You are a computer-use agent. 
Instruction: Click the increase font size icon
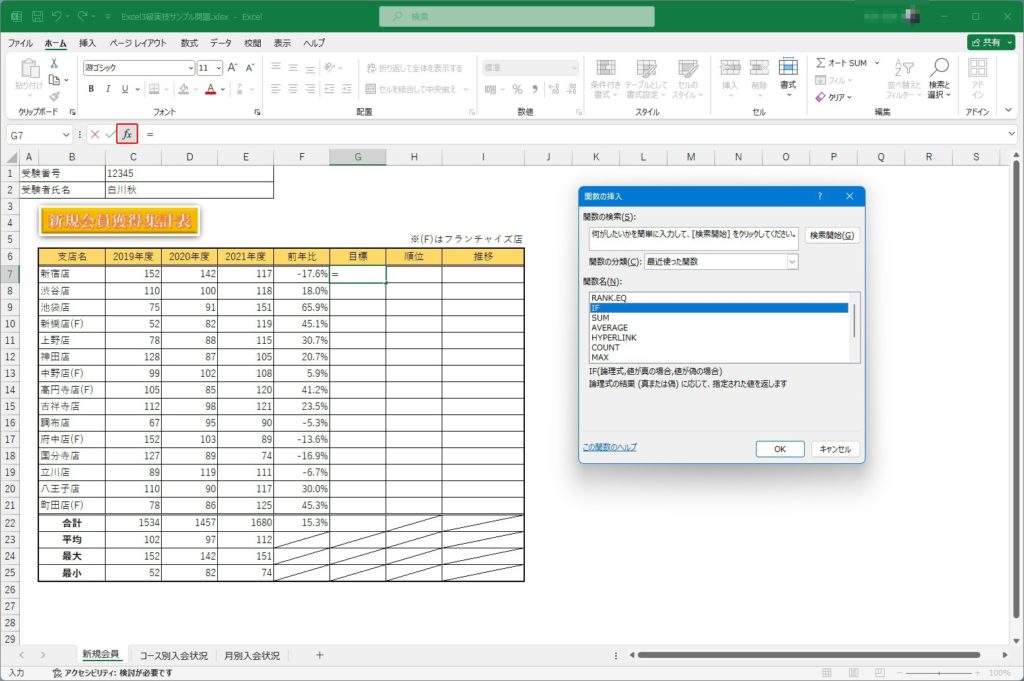point(232,67)
